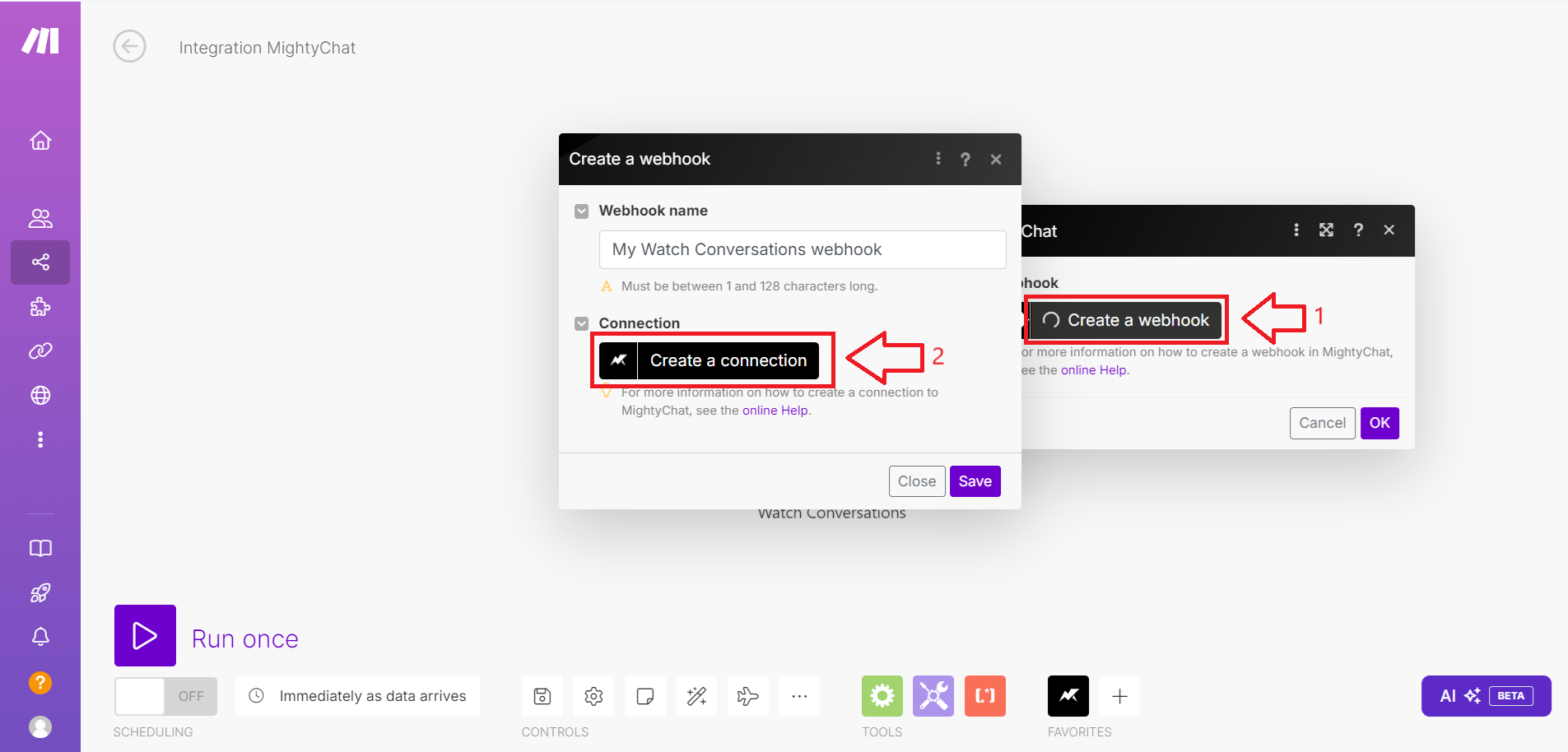This screenshot has height=752, width=1568.
Task: Toggle the scenario scheduling OFF switch
Action: click(165, 696)
